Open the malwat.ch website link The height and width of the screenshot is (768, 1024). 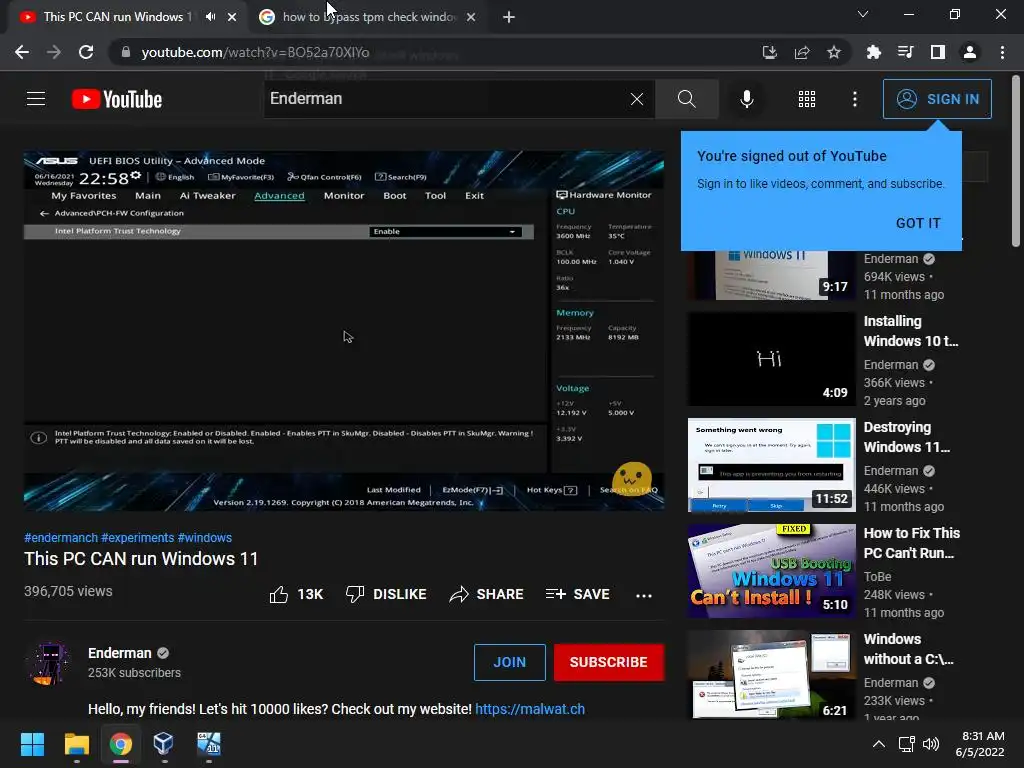tap(530, 709)
